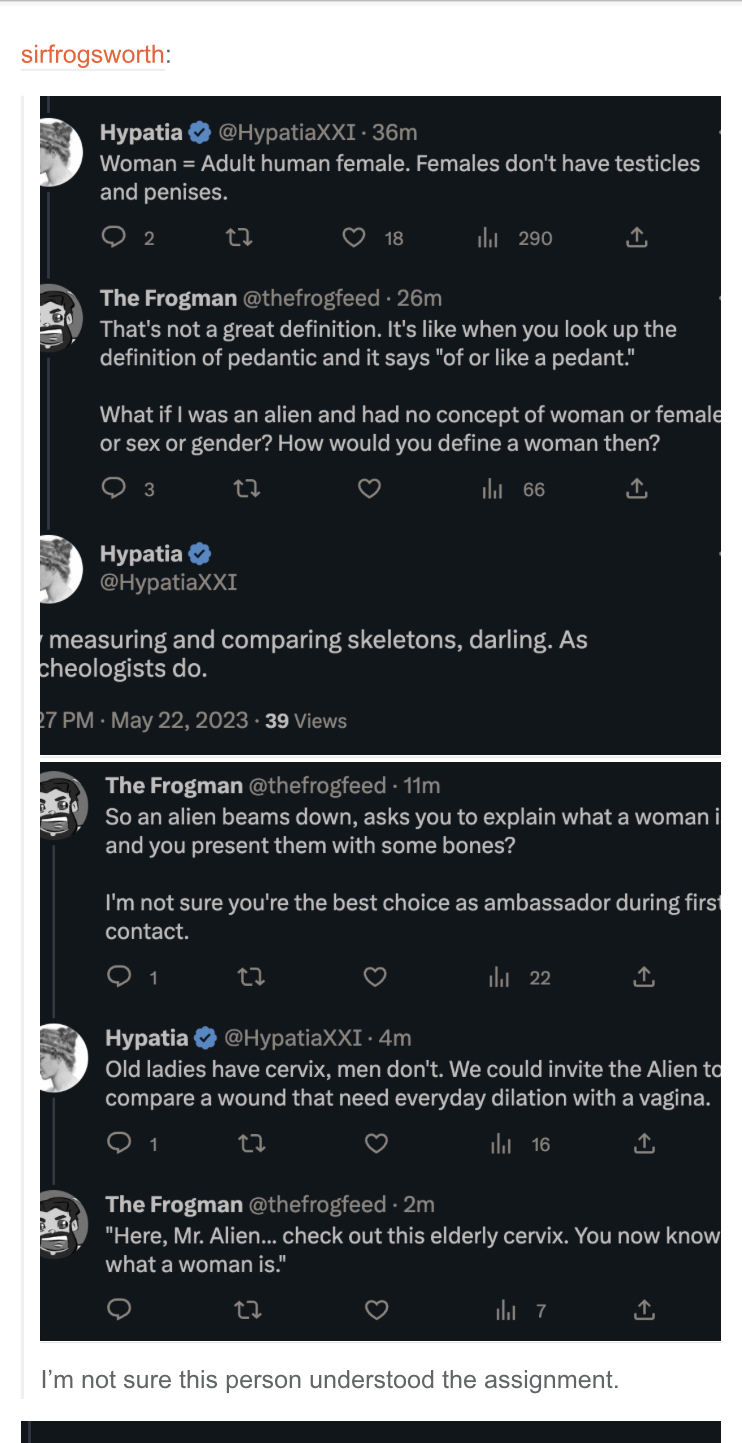
Task: Click the reply icon on Frogman's 2m tweet
Action: coord(120,1309)
